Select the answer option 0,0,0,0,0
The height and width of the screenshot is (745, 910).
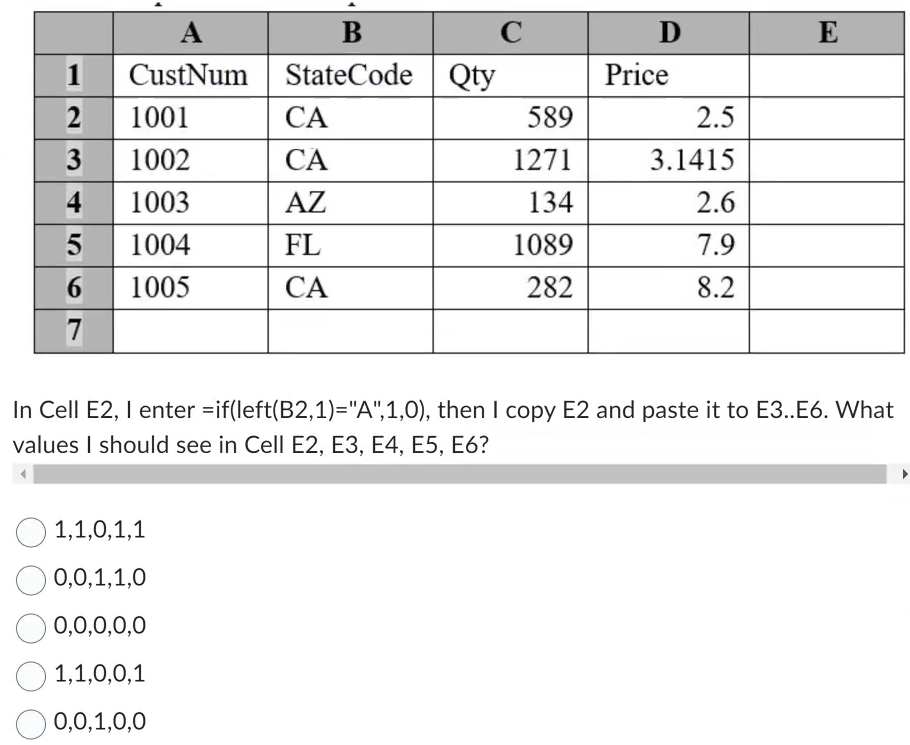(30, 626)
